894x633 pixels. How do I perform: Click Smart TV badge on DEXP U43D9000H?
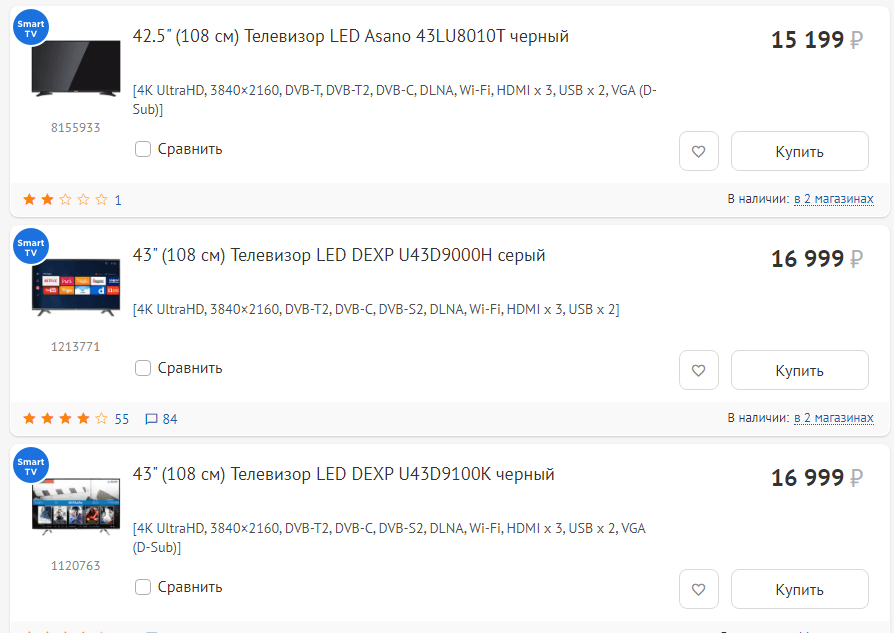31,247
